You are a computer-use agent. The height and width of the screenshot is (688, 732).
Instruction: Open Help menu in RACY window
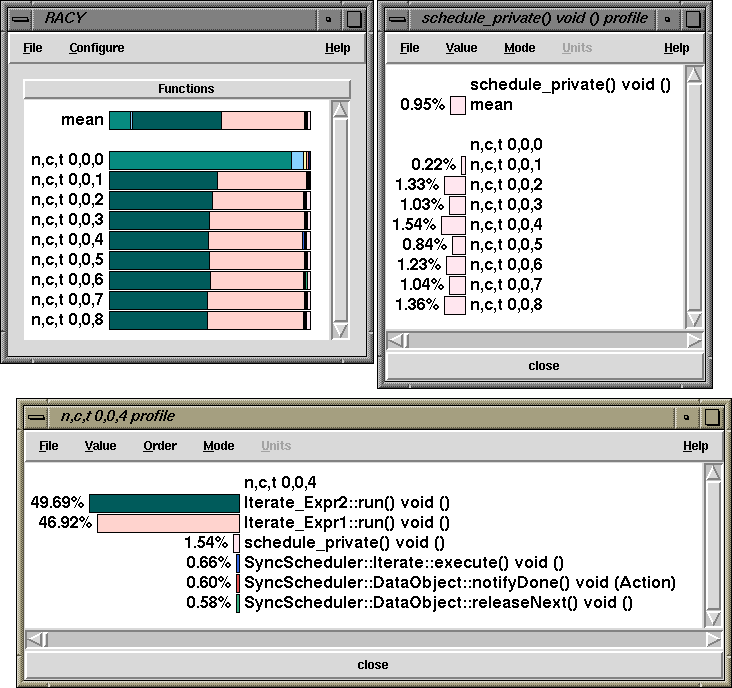click(338, 48)
